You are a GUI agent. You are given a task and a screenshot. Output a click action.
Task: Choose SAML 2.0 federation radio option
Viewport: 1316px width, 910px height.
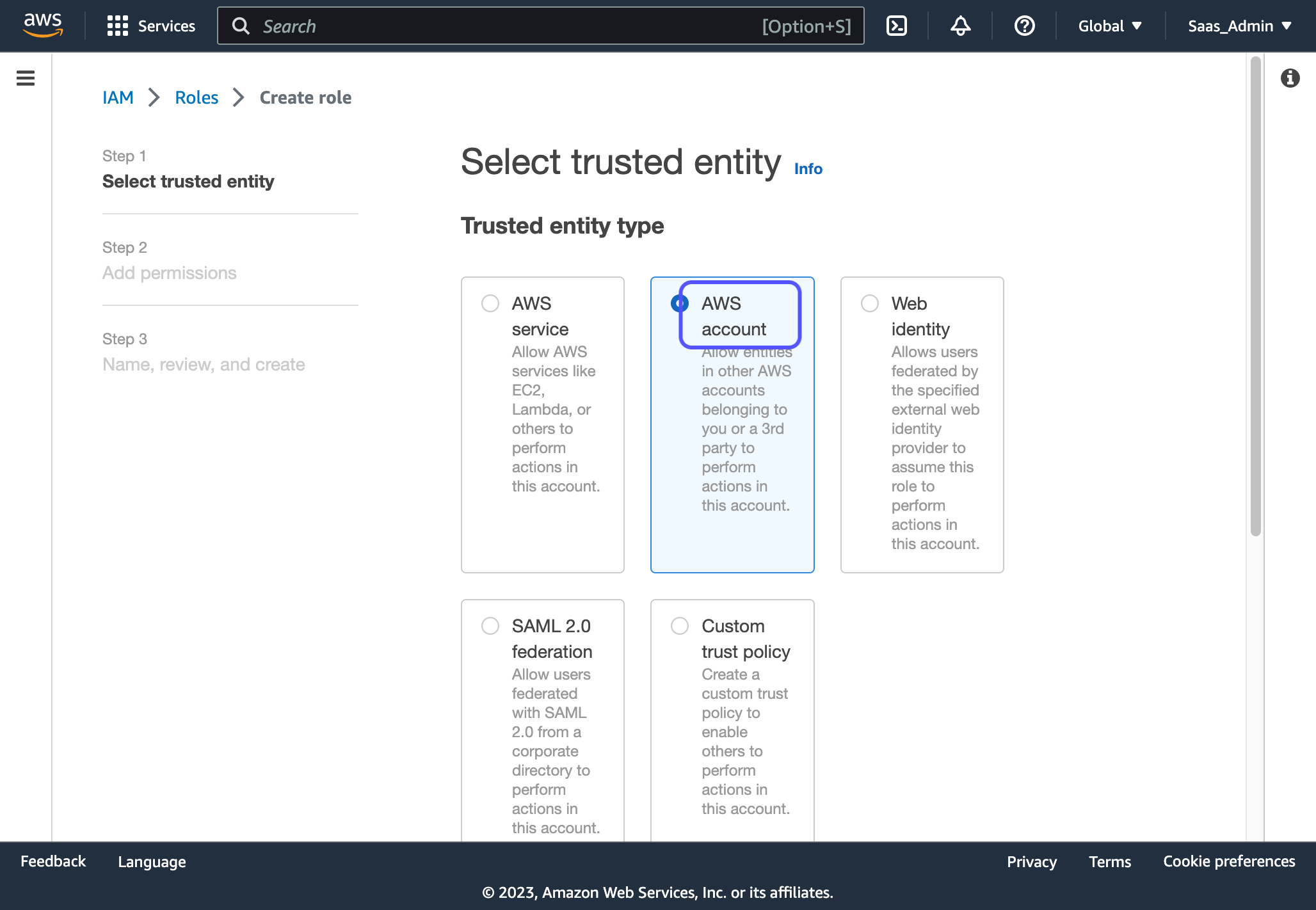(x=490, y=626)
